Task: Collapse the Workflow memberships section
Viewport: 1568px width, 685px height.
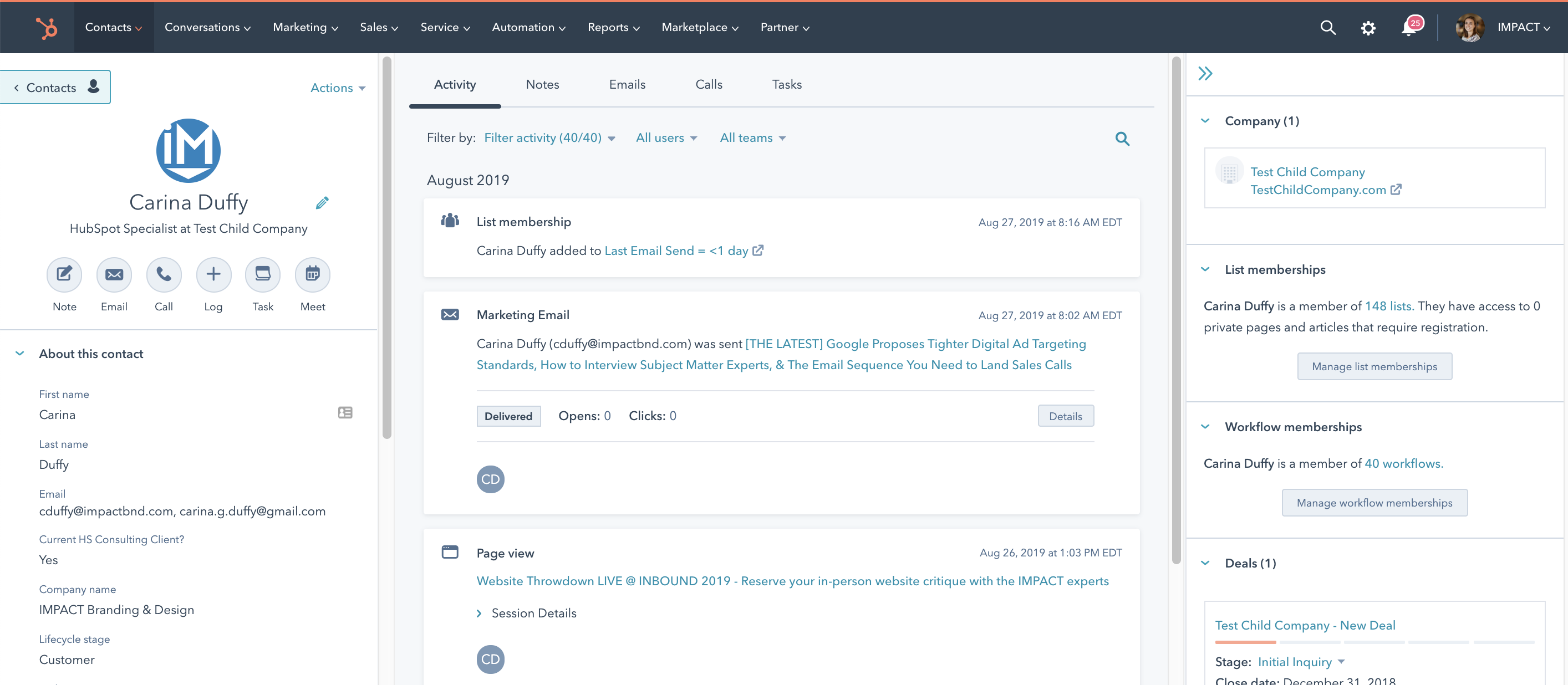Action: coord(1205,426)
